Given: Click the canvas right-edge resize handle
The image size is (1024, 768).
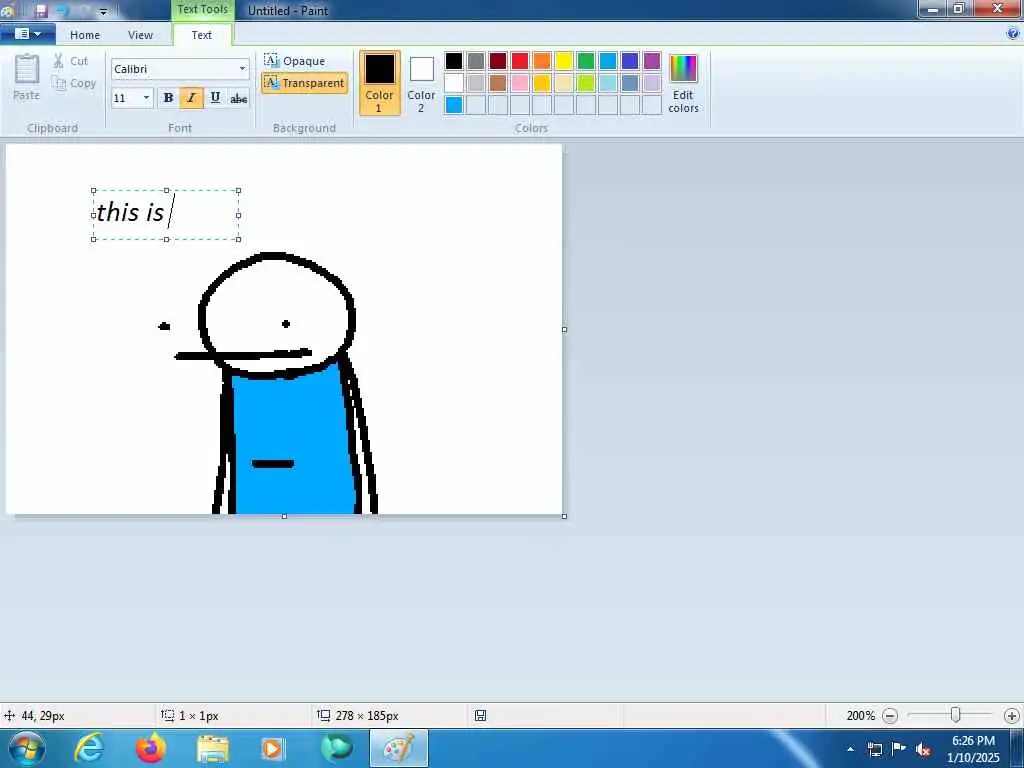Looking at the screenshot, I should tap(564, 330).
